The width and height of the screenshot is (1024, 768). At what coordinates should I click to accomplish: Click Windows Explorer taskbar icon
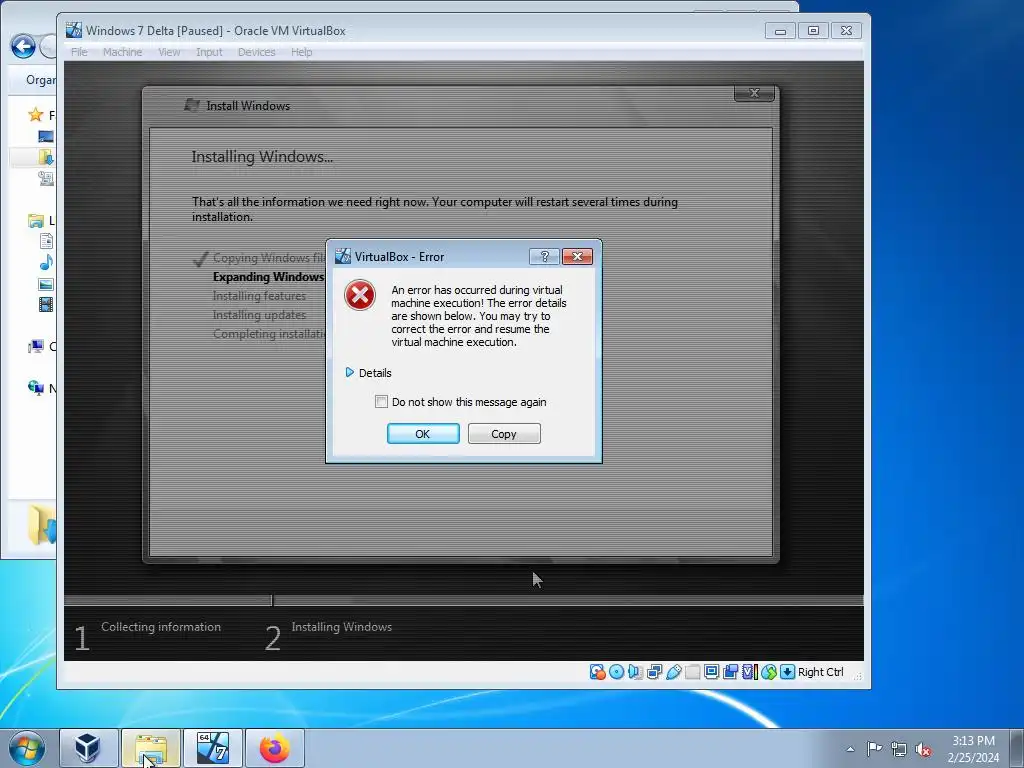point(151,748)
